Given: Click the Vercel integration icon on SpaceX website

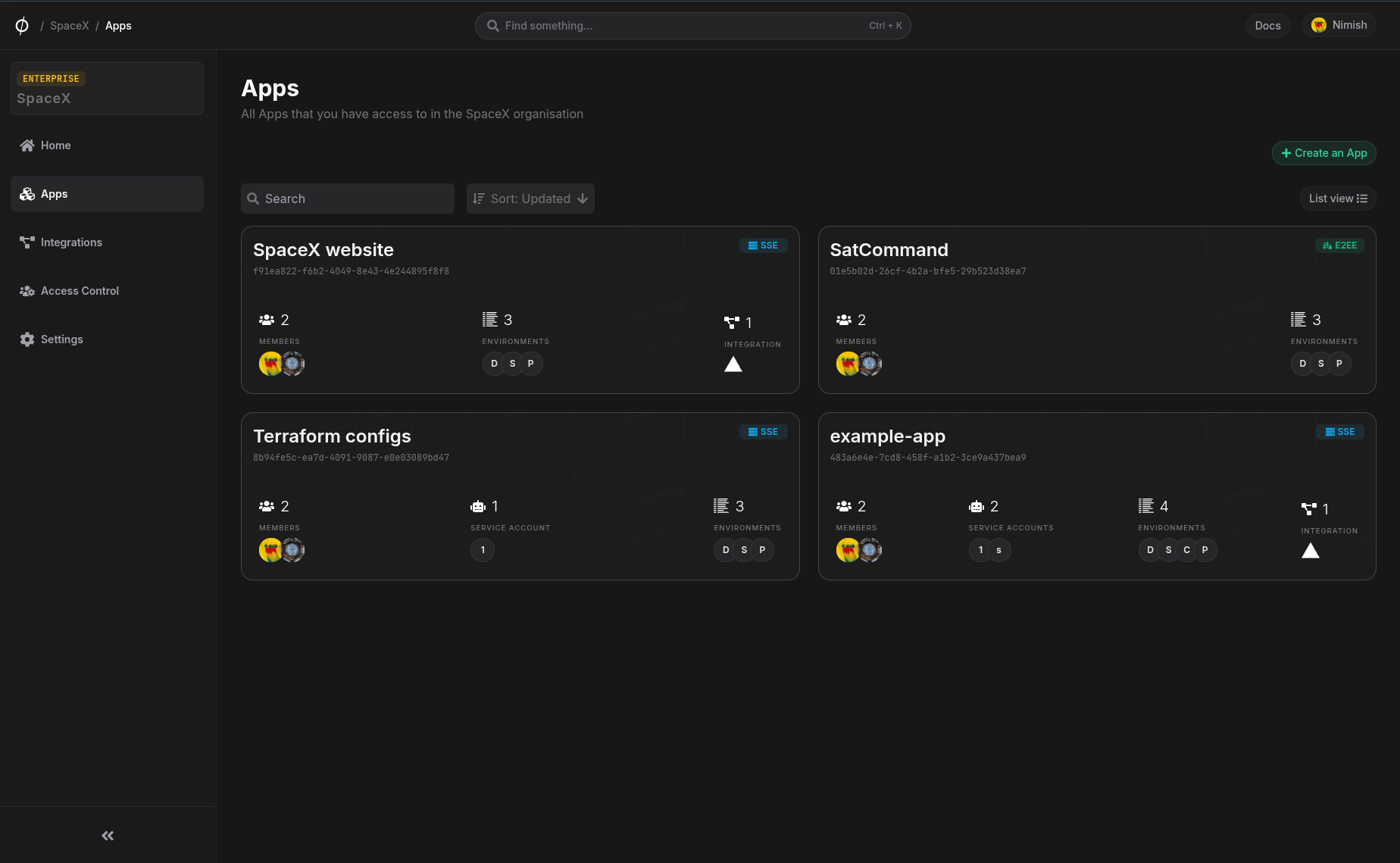Looking at the screenshot, I should [x=733, y=364].
